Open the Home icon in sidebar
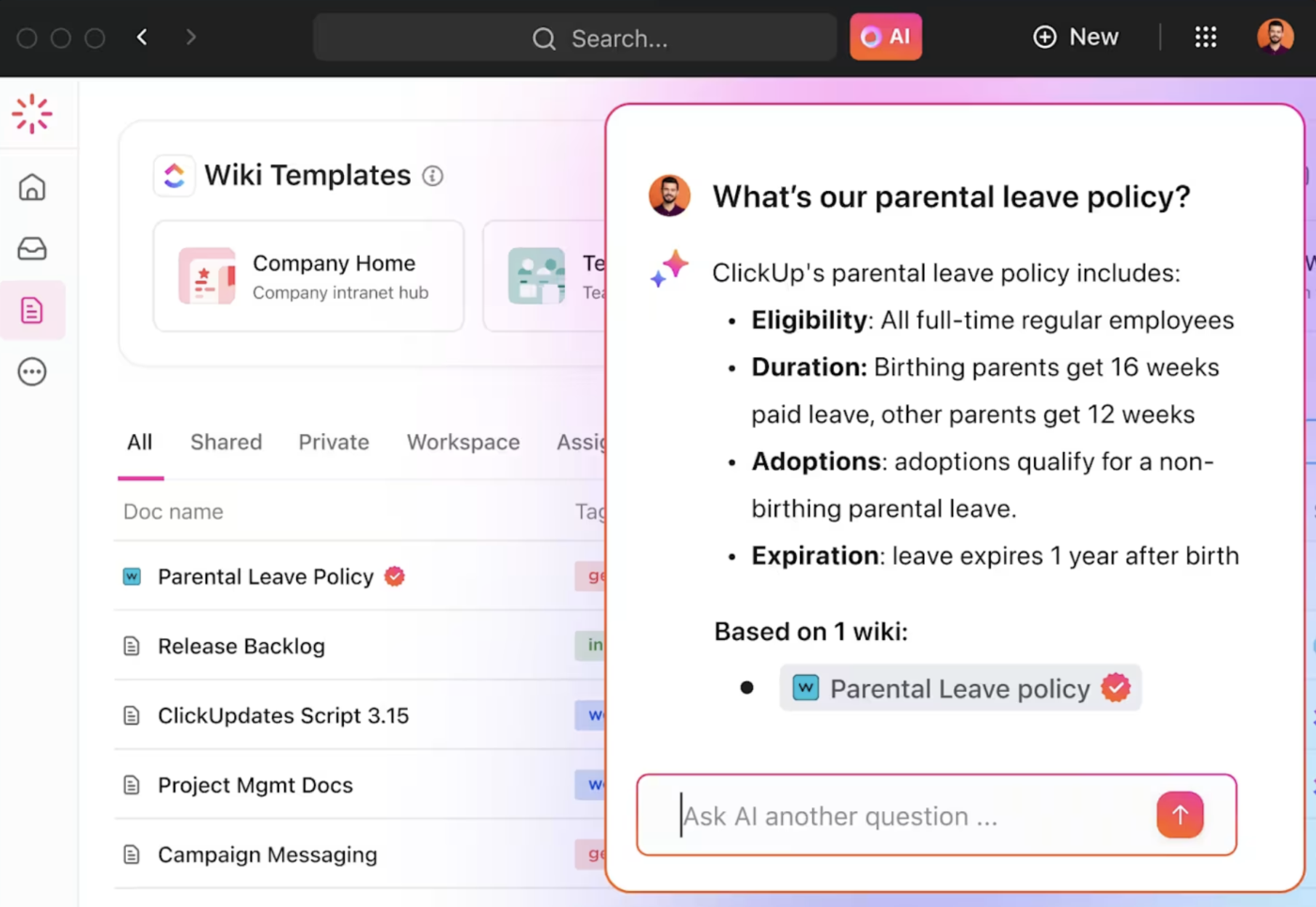Image resolution: width=1316 pixels, height=907 pixels. (32, 187)
